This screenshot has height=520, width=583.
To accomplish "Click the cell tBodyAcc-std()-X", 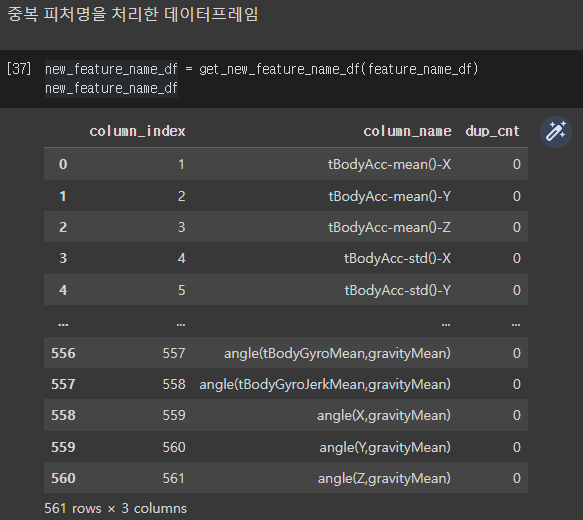I will [x=397, y=258].
